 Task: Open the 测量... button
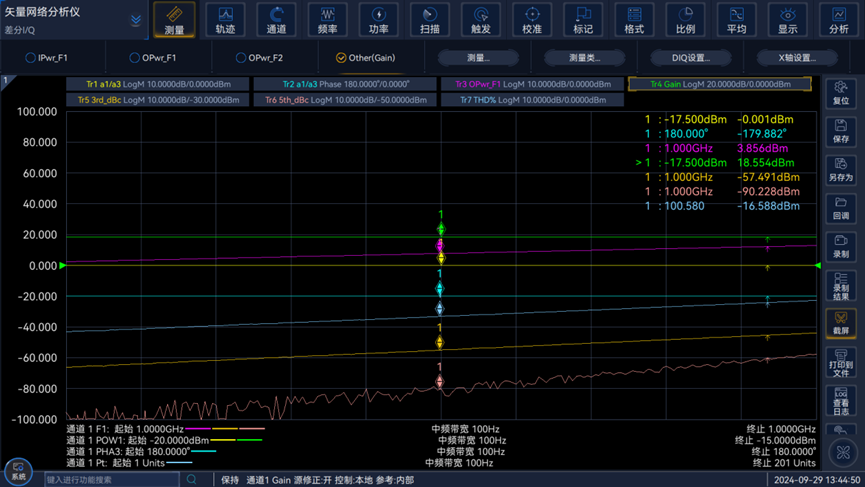pyautogui.click(x=478, y=57)
